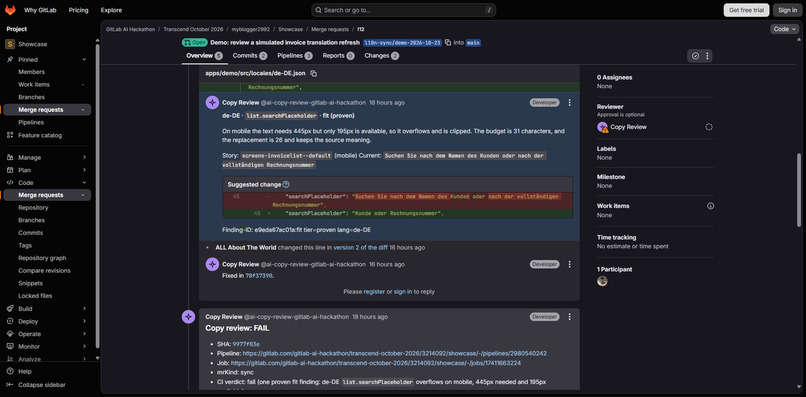Click the search magnifier icon
The image size is (806, 397).
(x=319, y=10)
